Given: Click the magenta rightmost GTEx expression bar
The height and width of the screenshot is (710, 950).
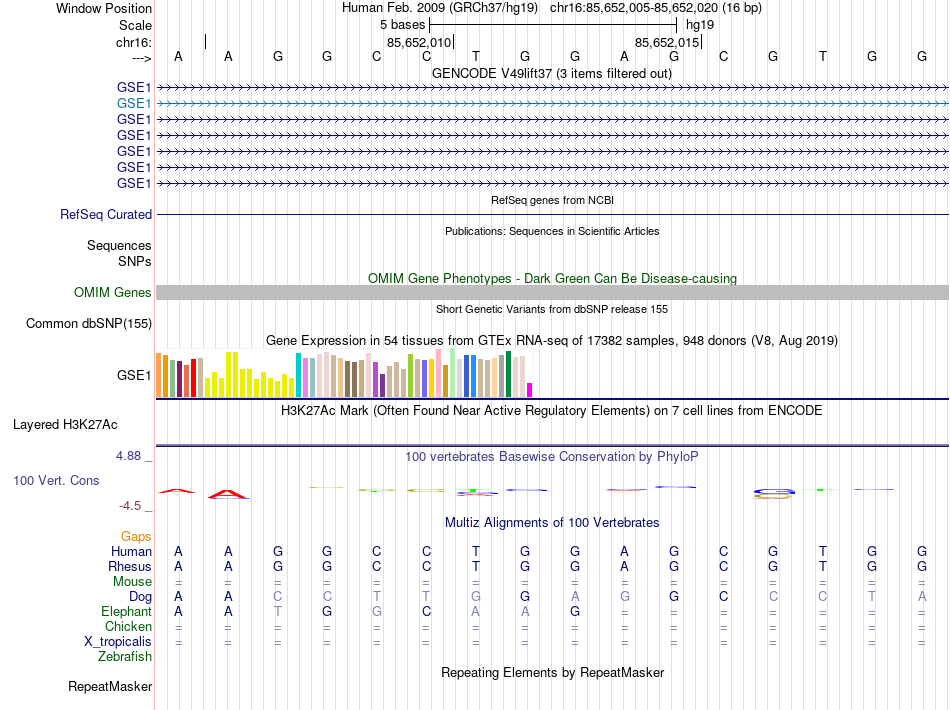Looking at the screenshot, I should 530,390.
